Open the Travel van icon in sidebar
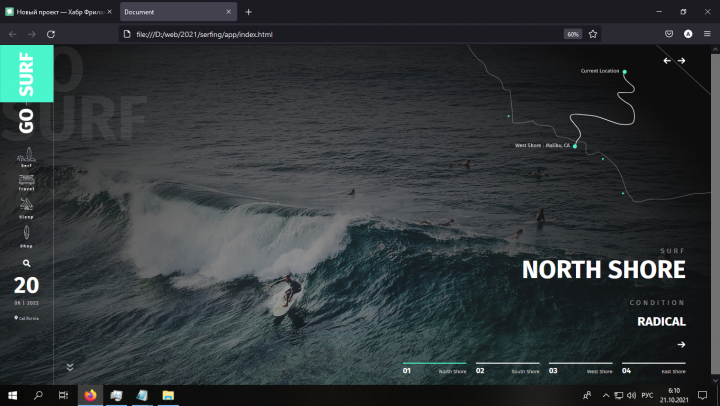This screenshot has width=720, height=406. click(26, 182)
